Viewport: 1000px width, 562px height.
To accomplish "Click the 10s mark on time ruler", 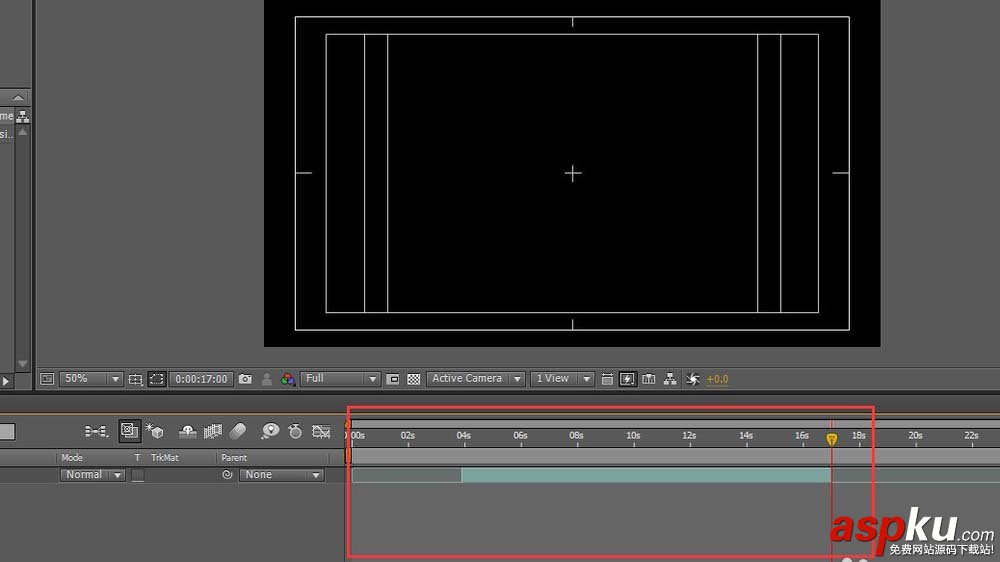I will click(x=633, y=436).
